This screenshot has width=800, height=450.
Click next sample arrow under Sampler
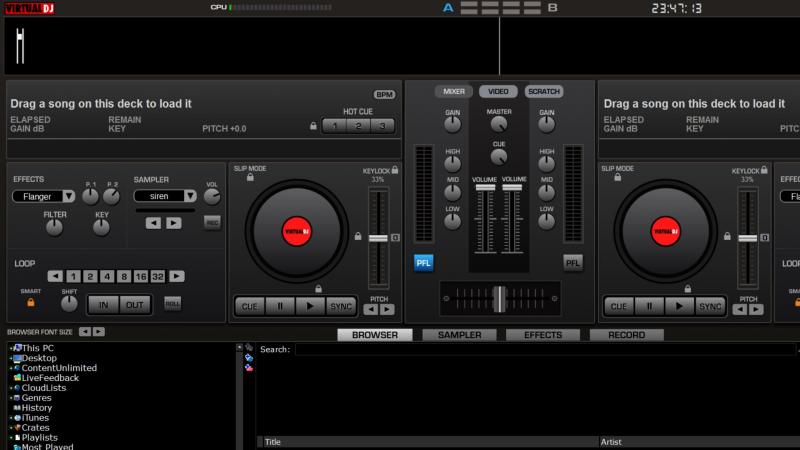coord(174,222)
